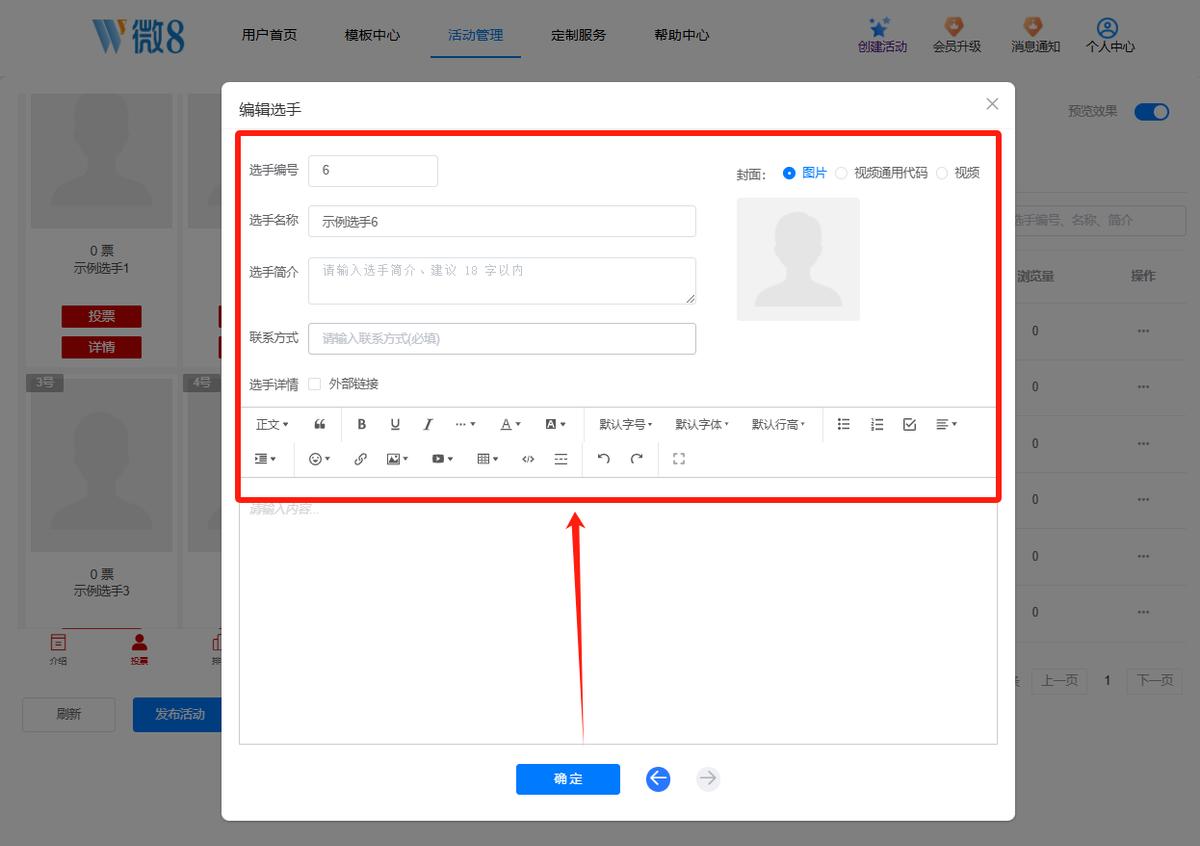
Task: Open the insert table dropdown
Action: (488, 459)
